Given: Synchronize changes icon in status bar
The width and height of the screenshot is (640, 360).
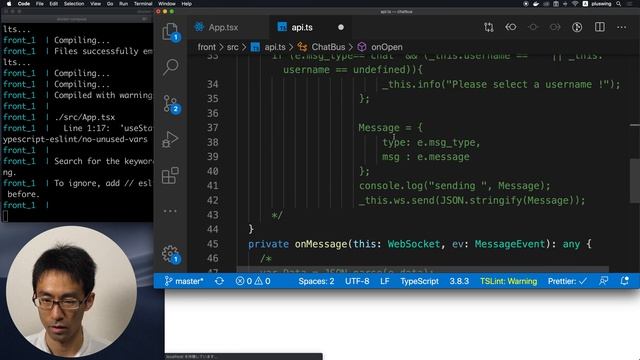Looking at the screenshot, I should [219, 281].
